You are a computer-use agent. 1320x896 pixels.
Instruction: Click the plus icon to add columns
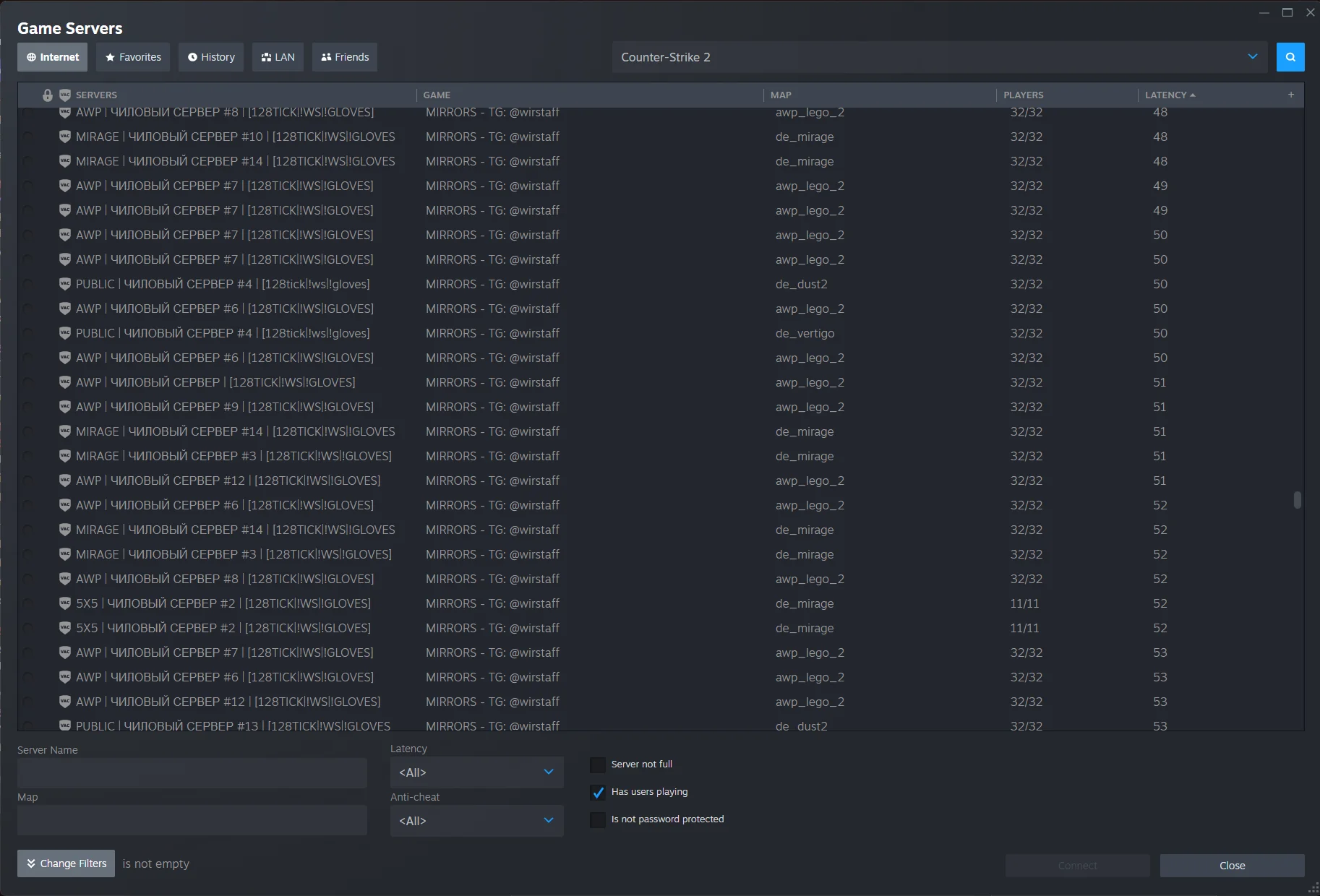(1291, 95)
